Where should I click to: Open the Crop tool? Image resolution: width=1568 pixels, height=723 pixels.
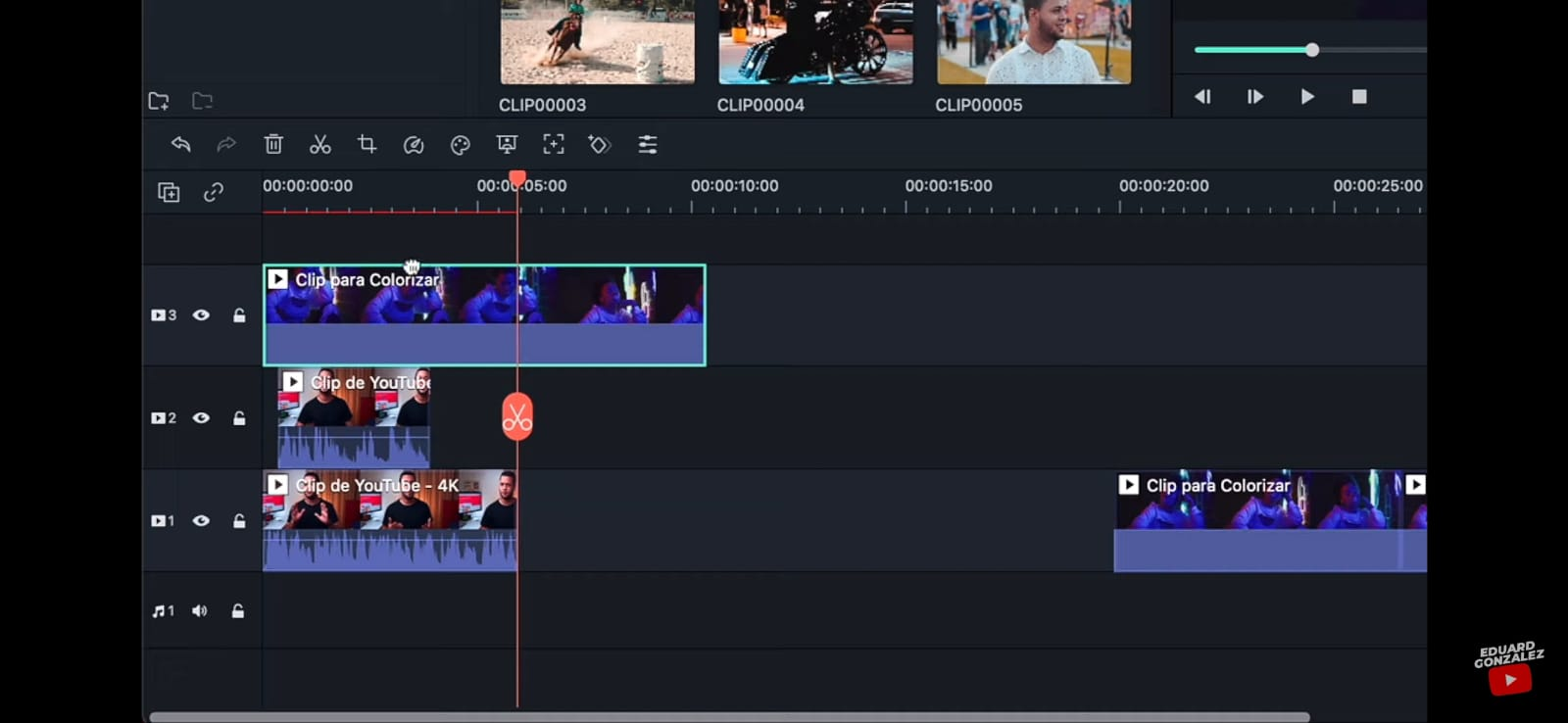367,145
